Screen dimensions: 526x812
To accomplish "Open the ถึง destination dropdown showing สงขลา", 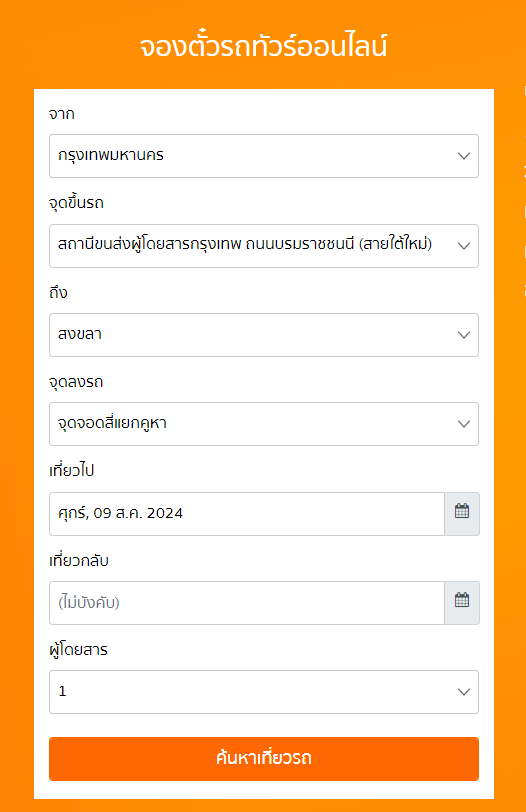I will coord(264,335).
